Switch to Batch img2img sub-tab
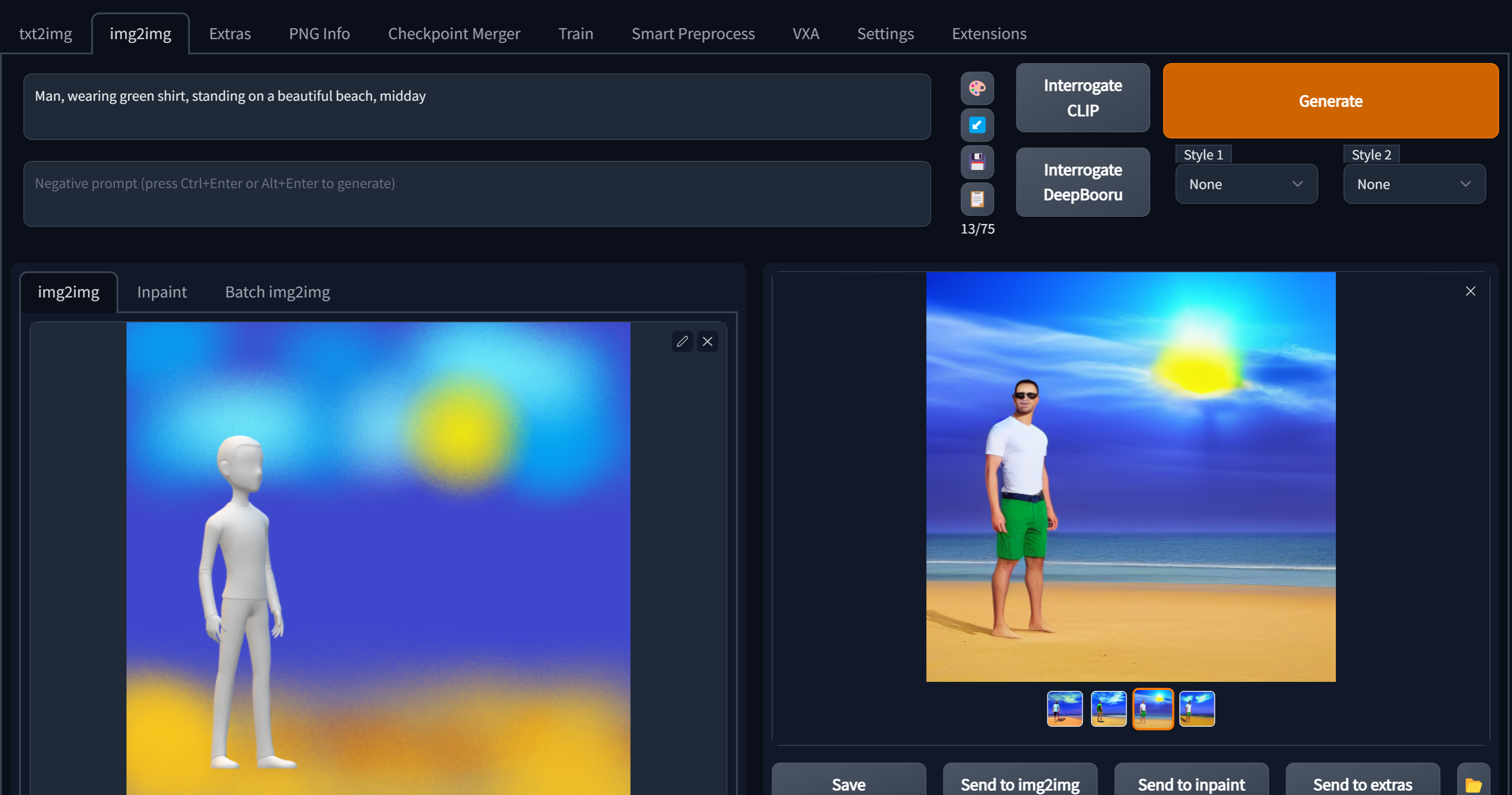 278,292
